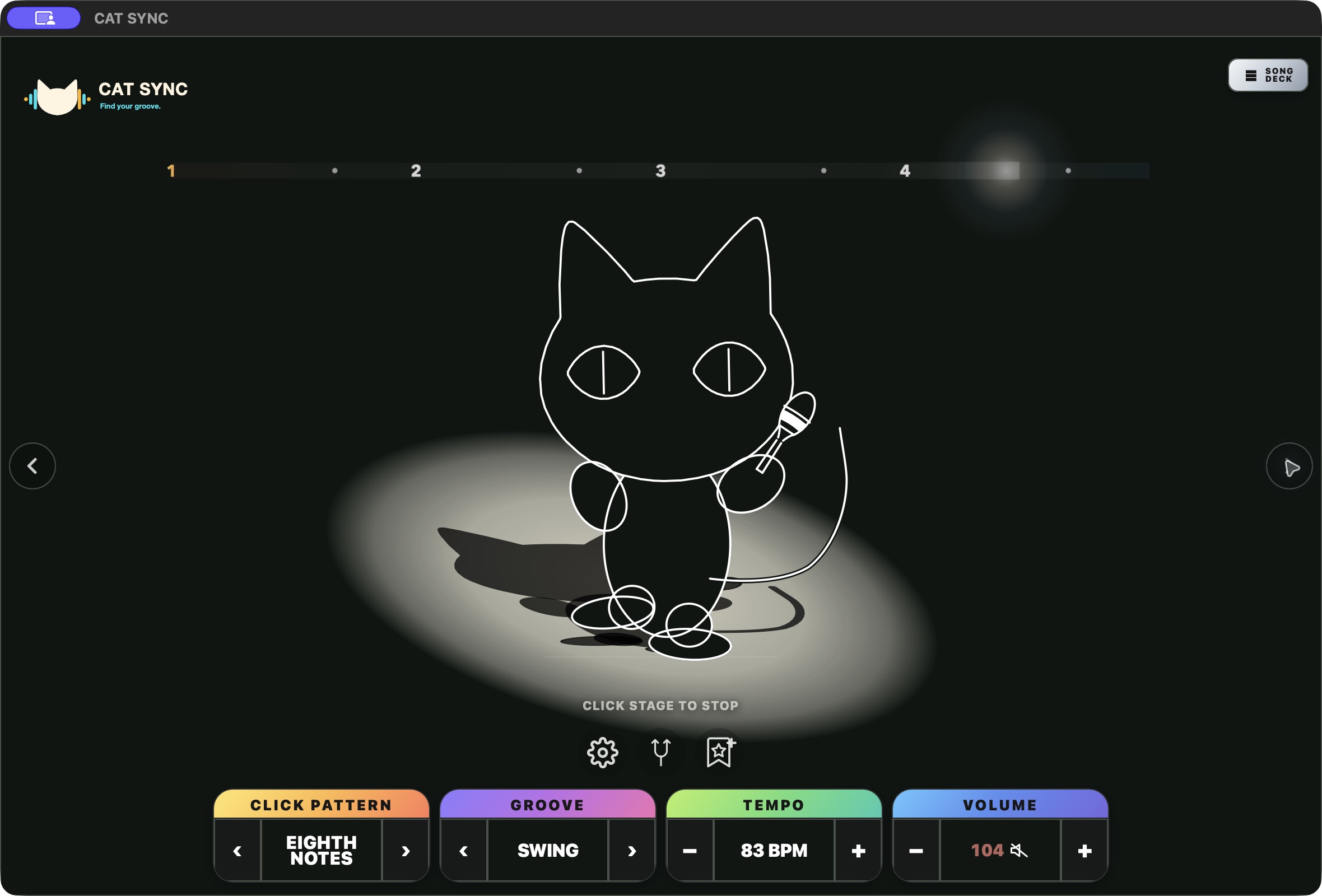Click the right play-arrow circle button
The image size is (1322, 896).
point(1289,465)
